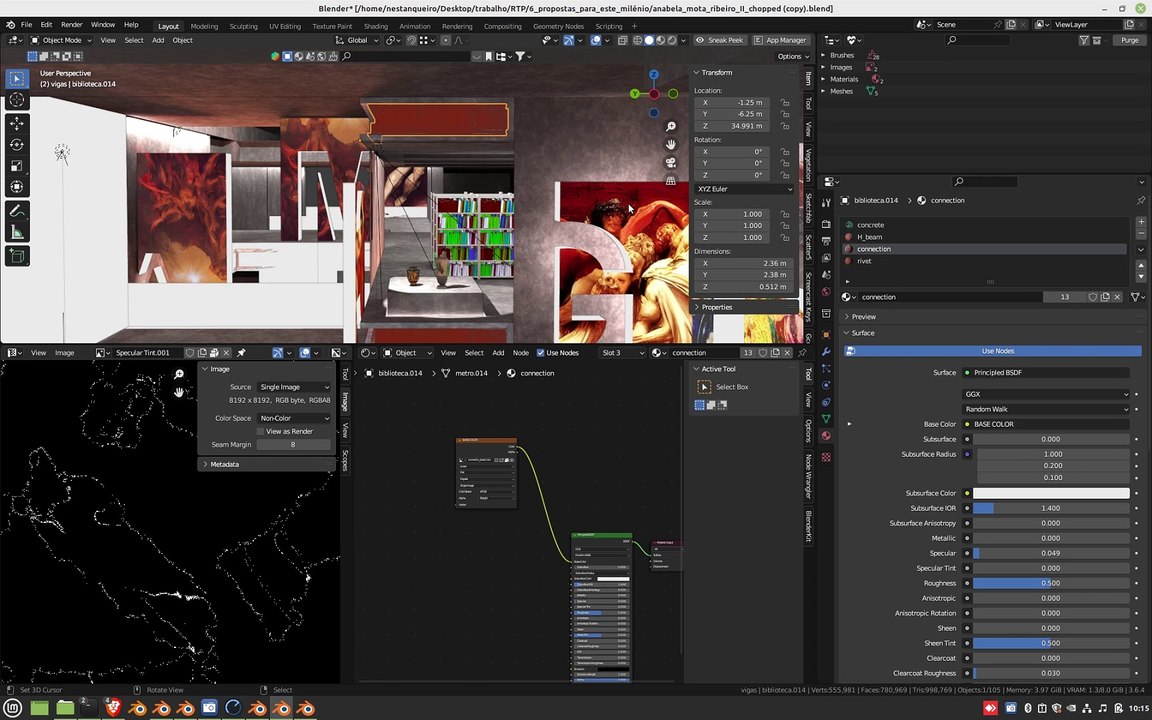This screenshot has width=1152, height=720.
Task: Click the viewport zoom magnifier icon
Action: click(x=670, y=126)
